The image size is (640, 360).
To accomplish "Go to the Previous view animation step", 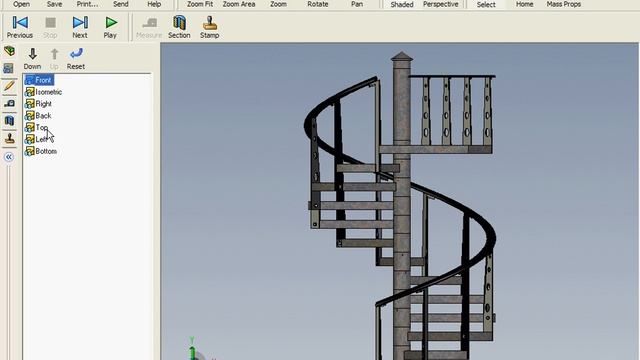I will point(20,27).
